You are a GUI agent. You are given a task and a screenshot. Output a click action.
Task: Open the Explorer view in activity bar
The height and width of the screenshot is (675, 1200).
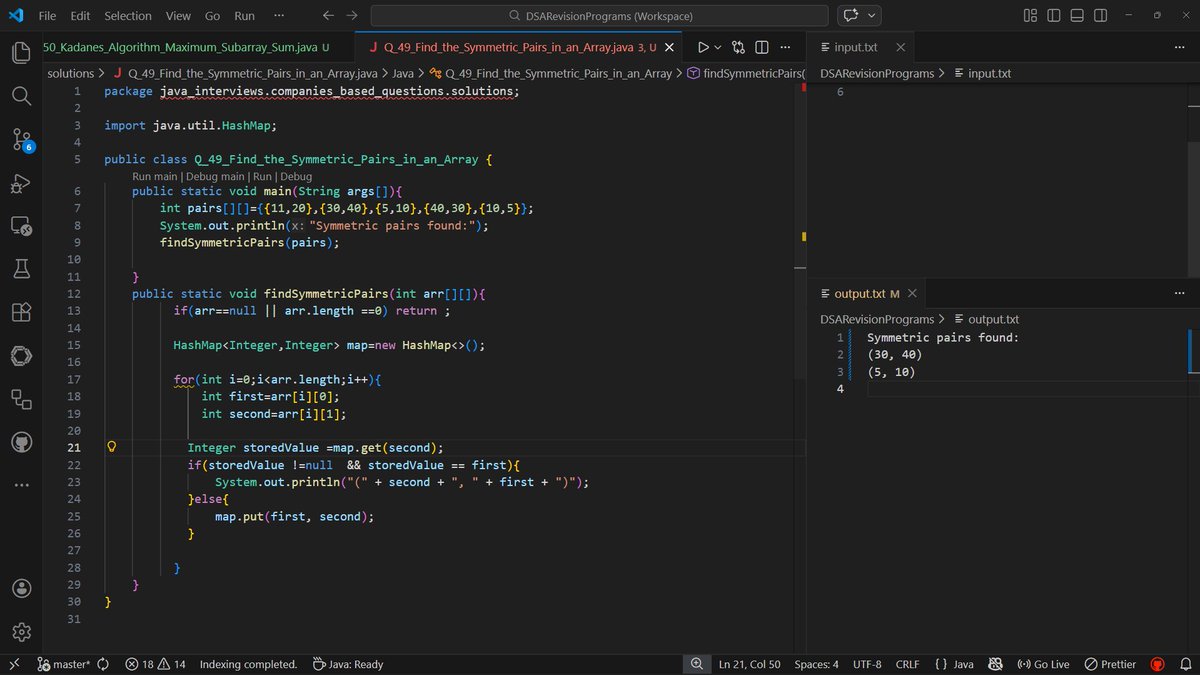point(22,52)
